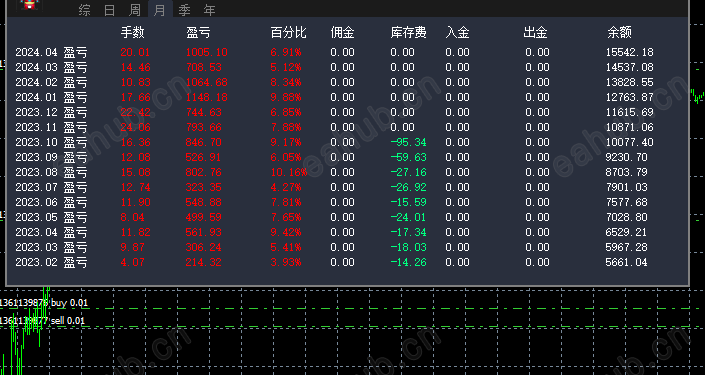This screenshot has height=375, width=705.
Task: Select the 月 monthly tab
Action: click(x=160, y=10)
